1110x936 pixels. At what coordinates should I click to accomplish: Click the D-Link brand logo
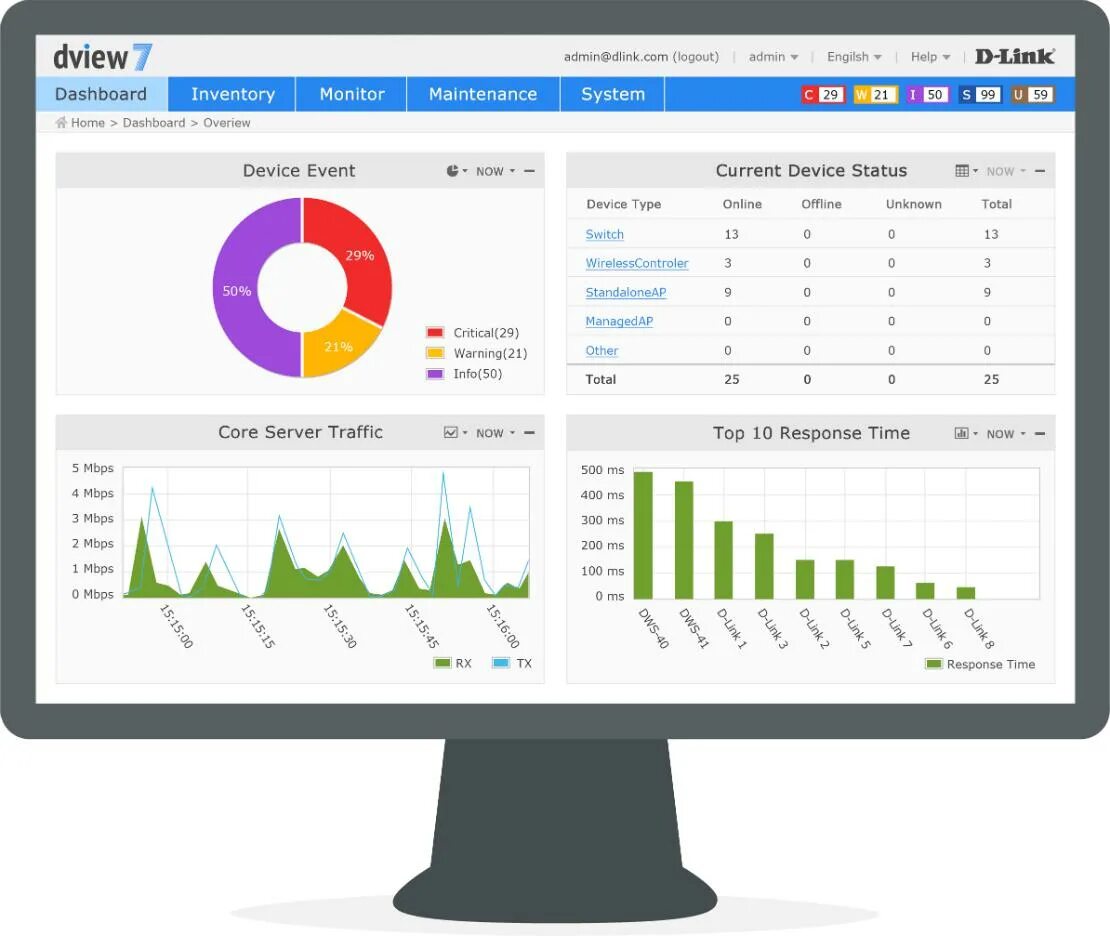click(1014, 57)
